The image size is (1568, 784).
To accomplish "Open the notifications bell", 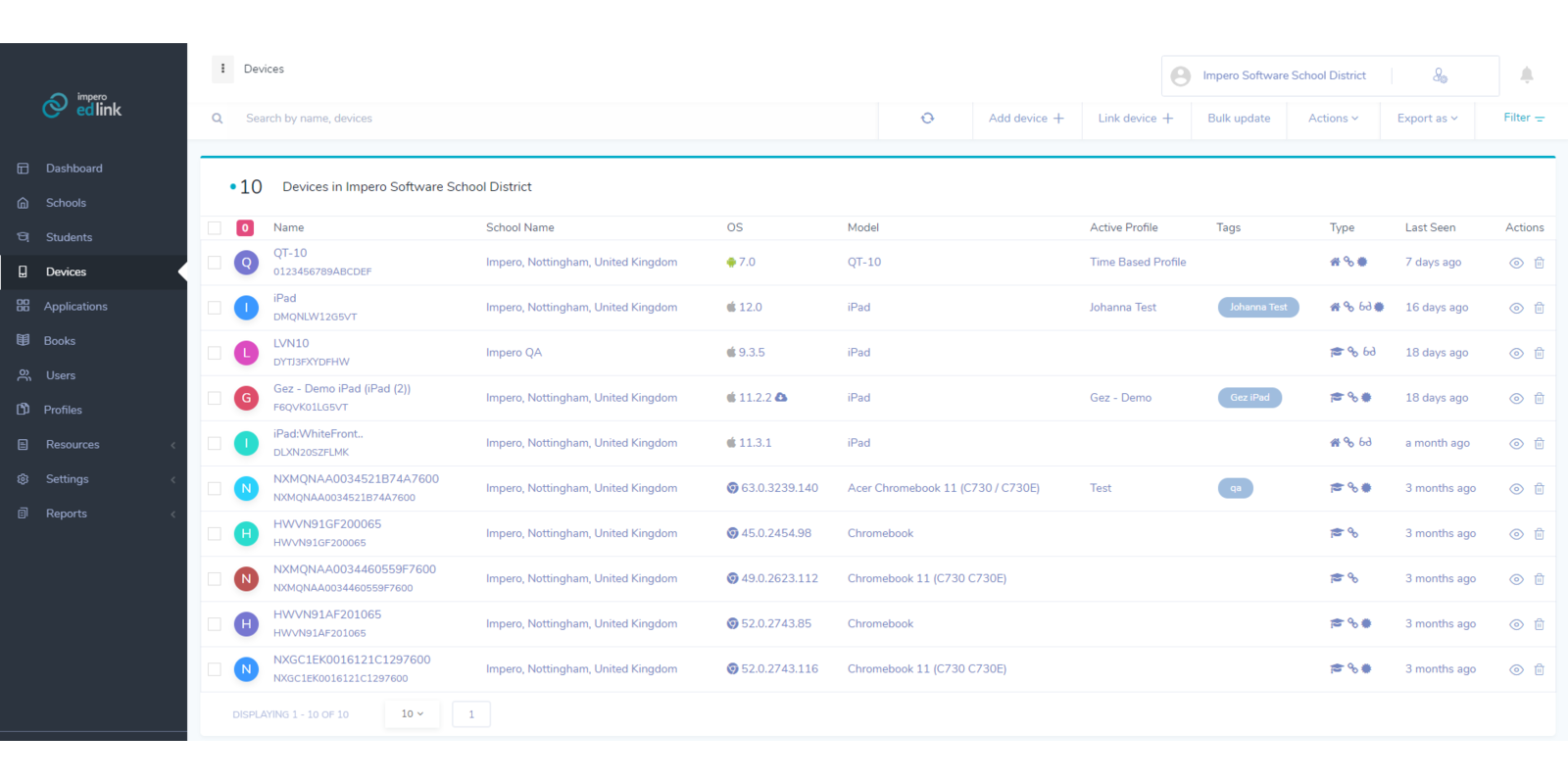I will [x=1527, y=75].
